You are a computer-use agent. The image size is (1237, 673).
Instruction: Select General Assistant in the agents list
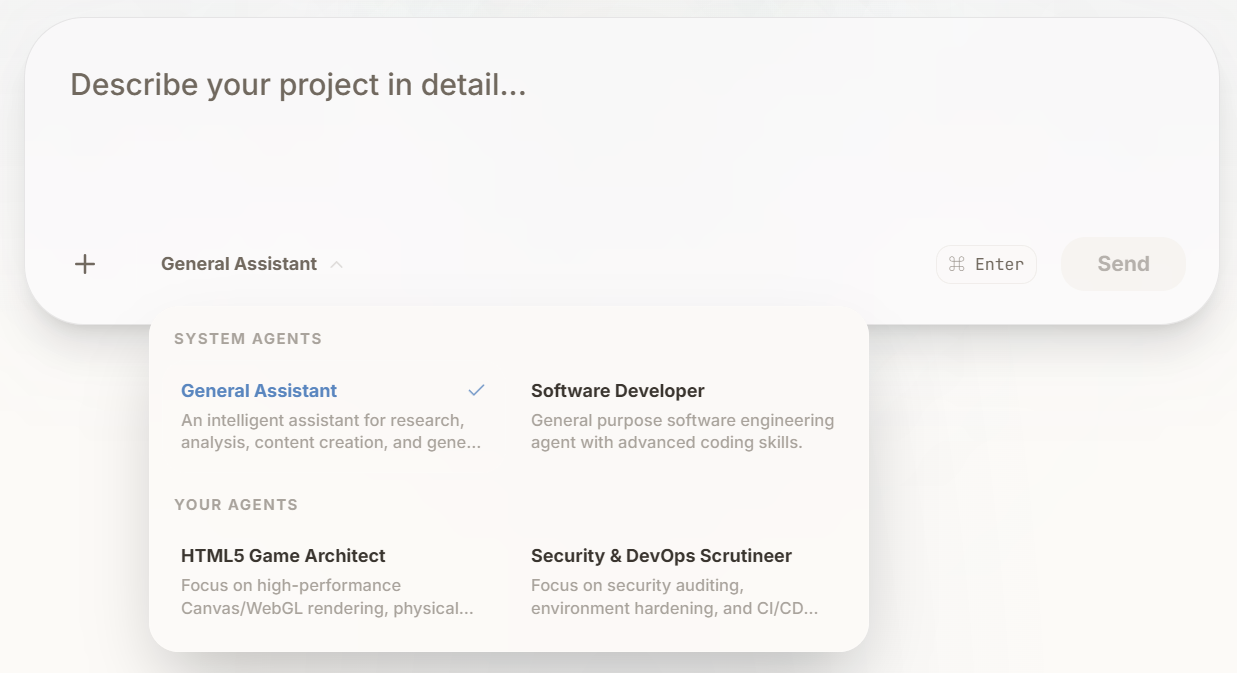[259, 391]
